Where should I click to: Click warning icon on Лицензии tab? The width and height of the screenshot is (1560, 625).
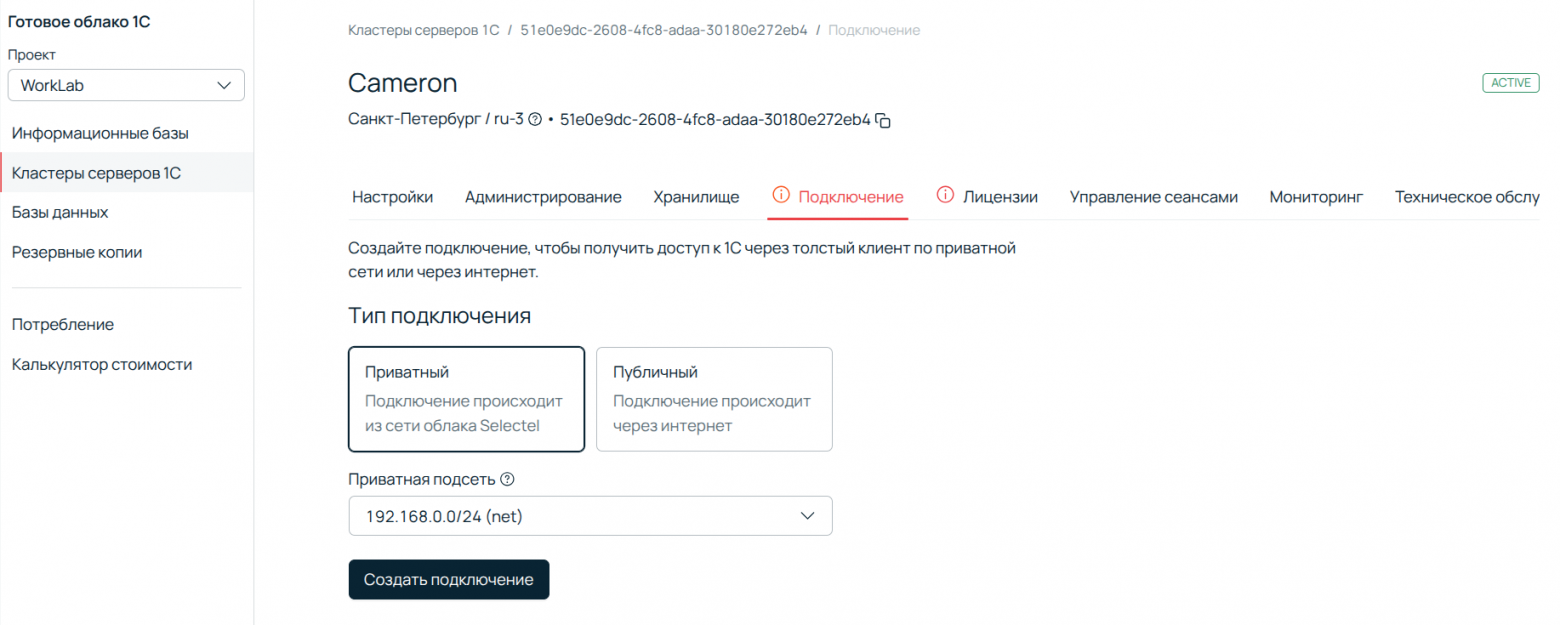tap(945, 196)
